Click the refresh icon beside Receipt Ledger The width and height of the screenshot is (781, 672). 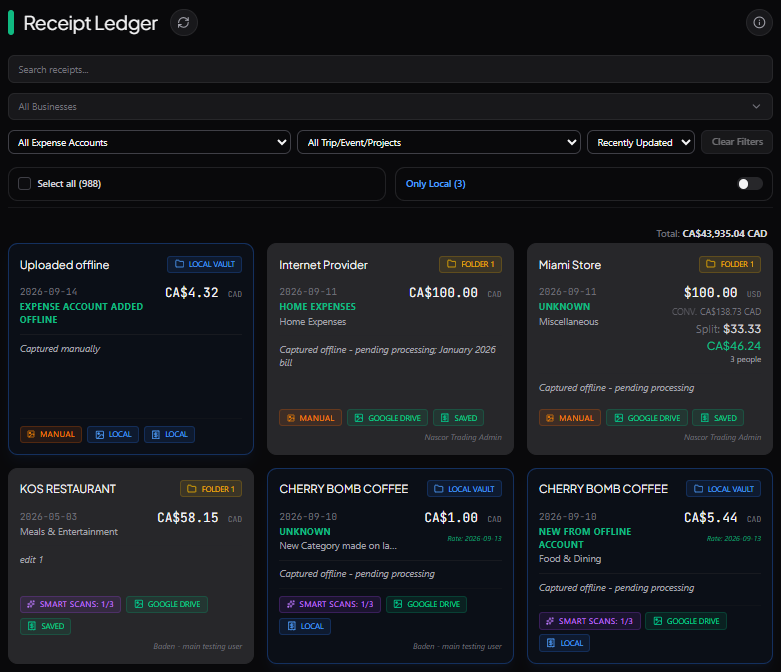point(183,23)
